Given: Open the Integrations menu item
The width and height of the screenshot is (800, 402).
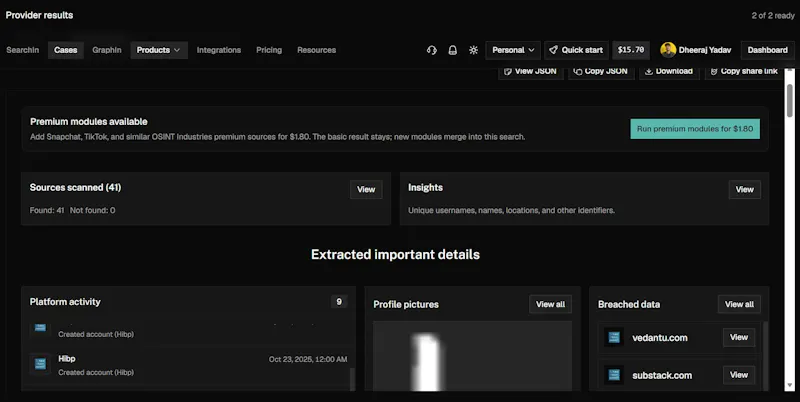Looking at the screenshot, I should click(x=219, y=50).
